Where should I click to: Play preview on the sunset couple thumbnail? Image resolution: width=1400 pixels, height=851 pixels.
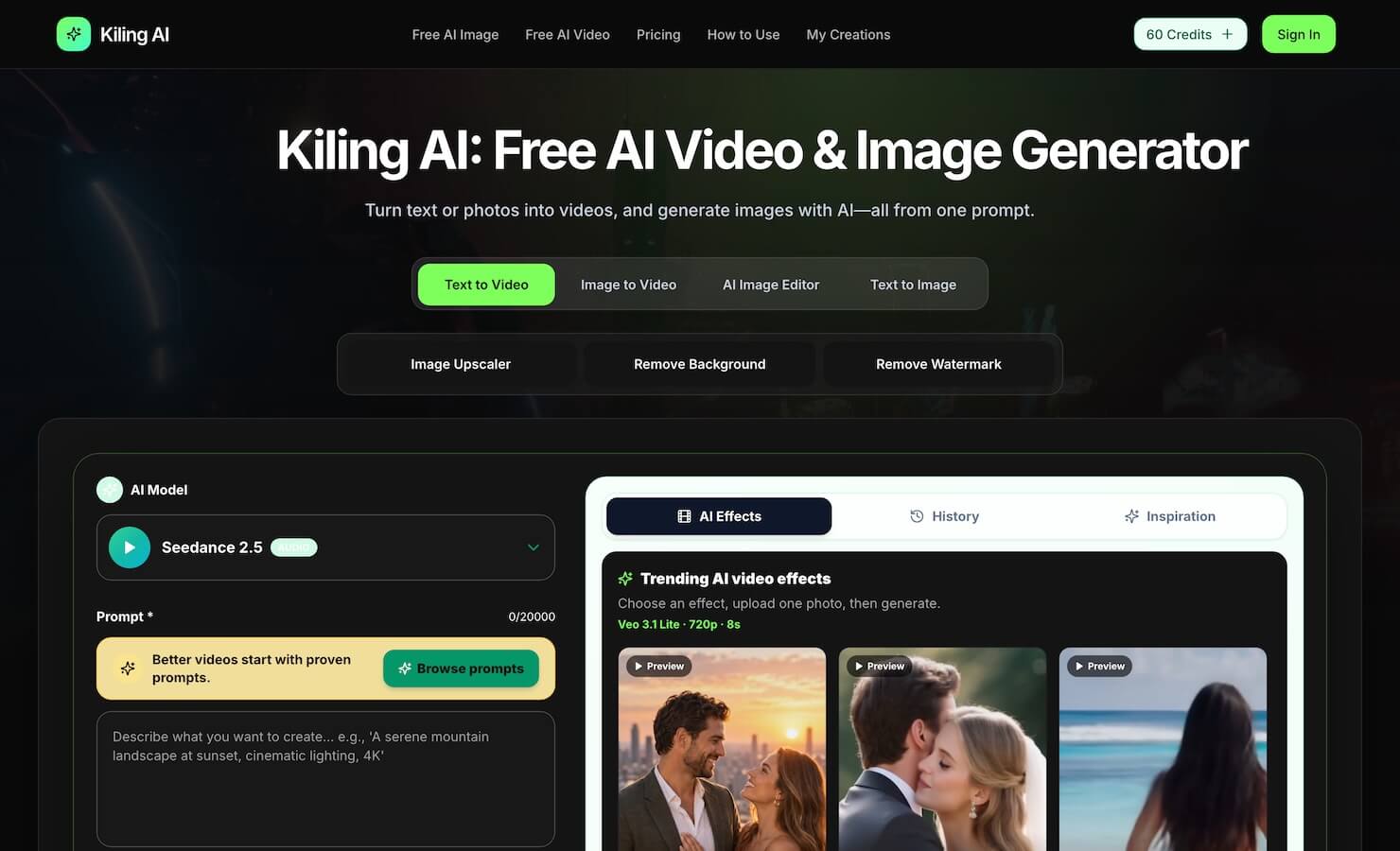point(659,667)
